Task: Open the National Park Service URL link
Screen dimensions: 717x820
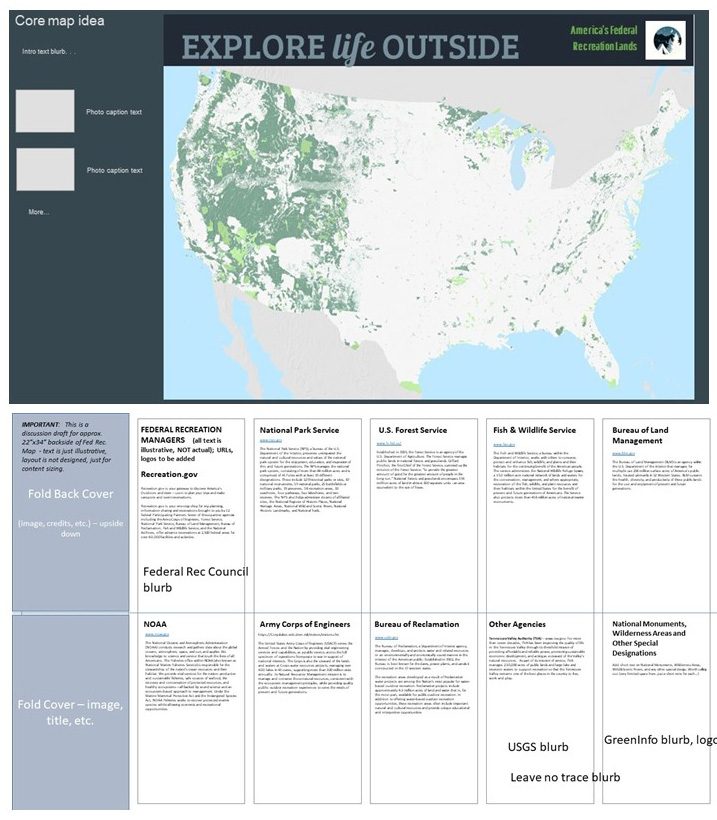Action: tap(270, 440)
